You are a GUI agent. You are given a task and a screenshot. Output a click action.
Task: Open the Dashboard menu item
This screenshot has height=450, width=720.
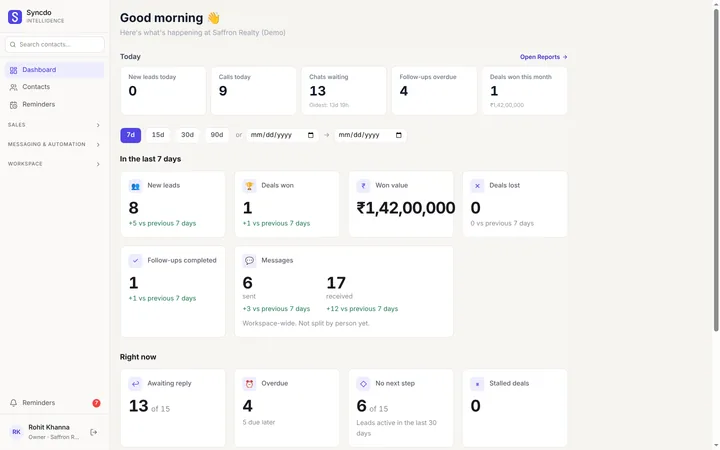(54, 70)
